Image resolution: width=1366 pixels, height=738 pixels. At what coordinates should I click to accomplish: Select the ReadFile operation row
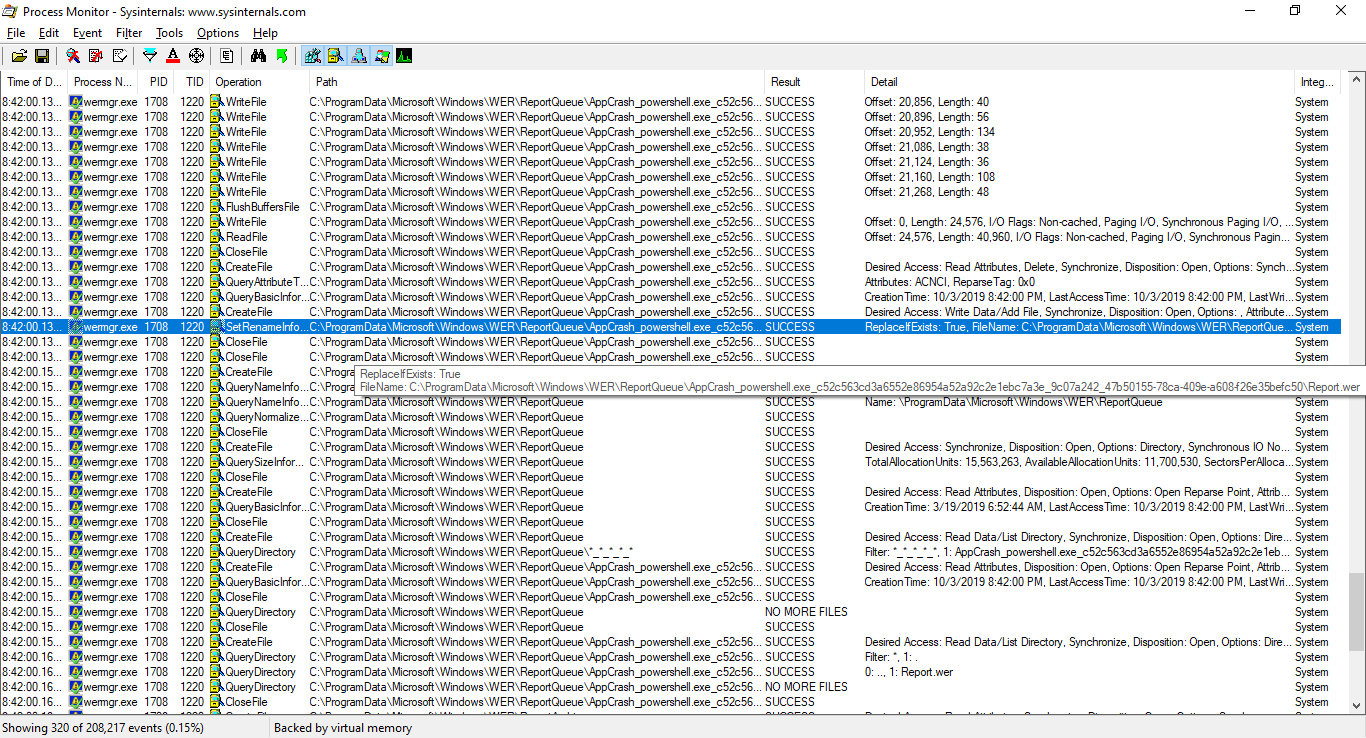(670, 237)
